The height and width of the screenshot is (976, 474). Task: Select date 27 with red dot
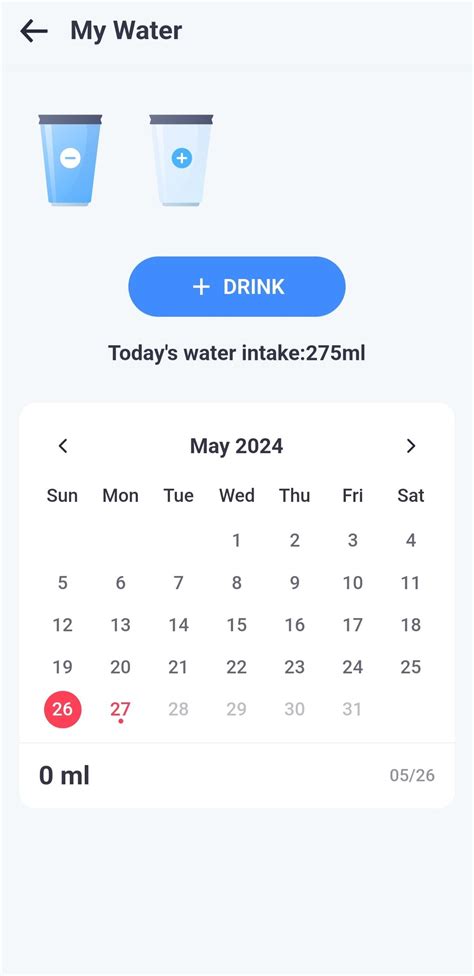(120, 710)
